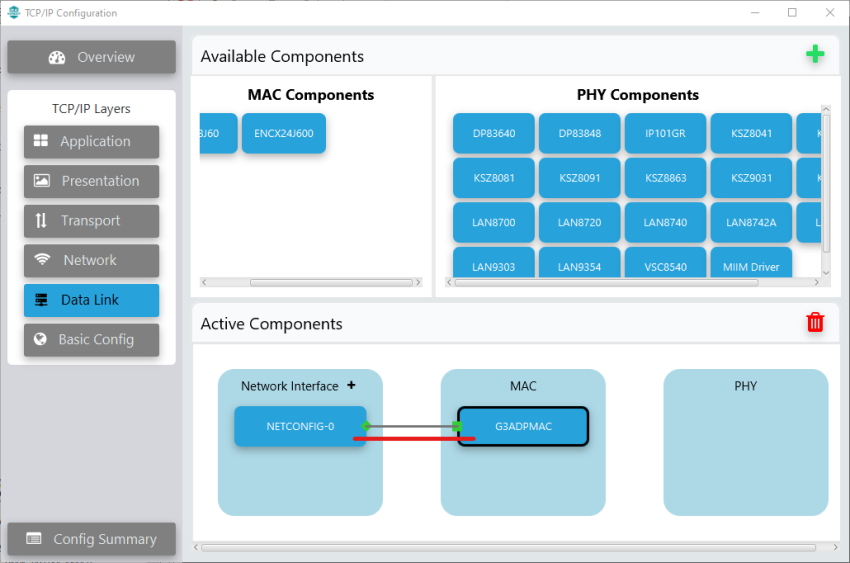Select the Transport layer

pyautogui.click(x=92, y=221)
